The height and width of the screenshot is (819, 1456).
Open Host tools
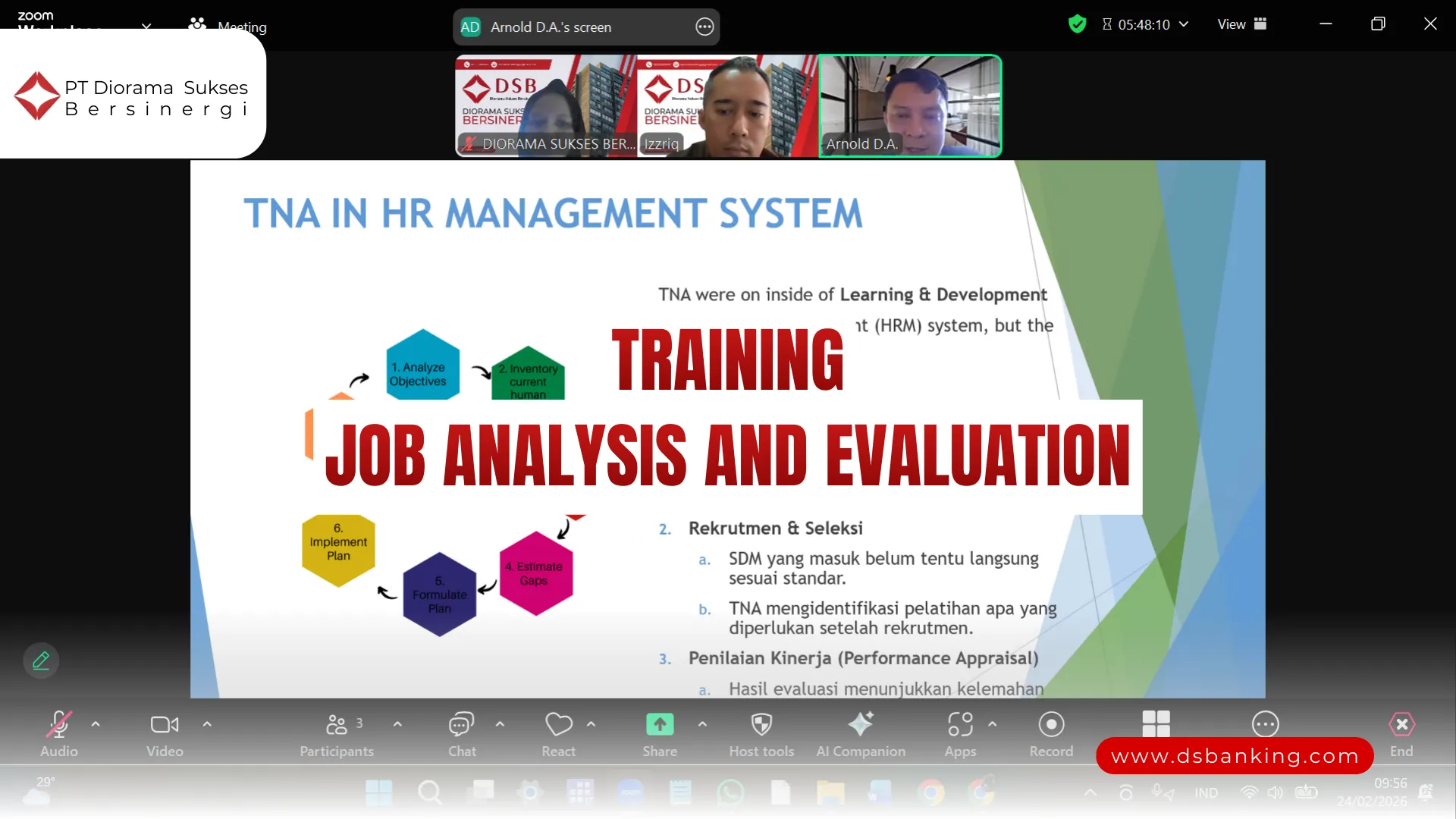761,732
